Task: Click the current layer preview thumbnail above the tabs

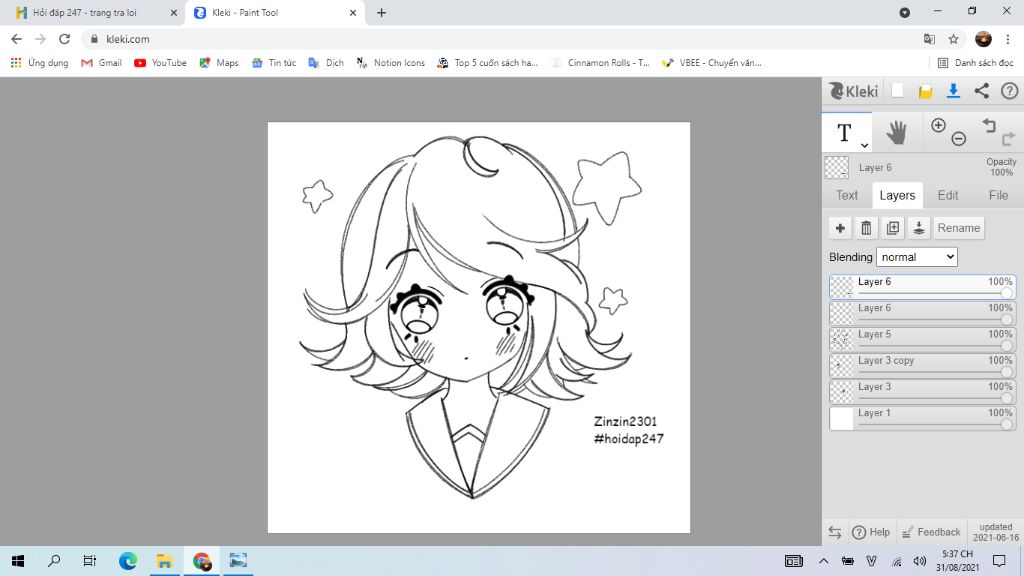Action: [x=837, y=167]
